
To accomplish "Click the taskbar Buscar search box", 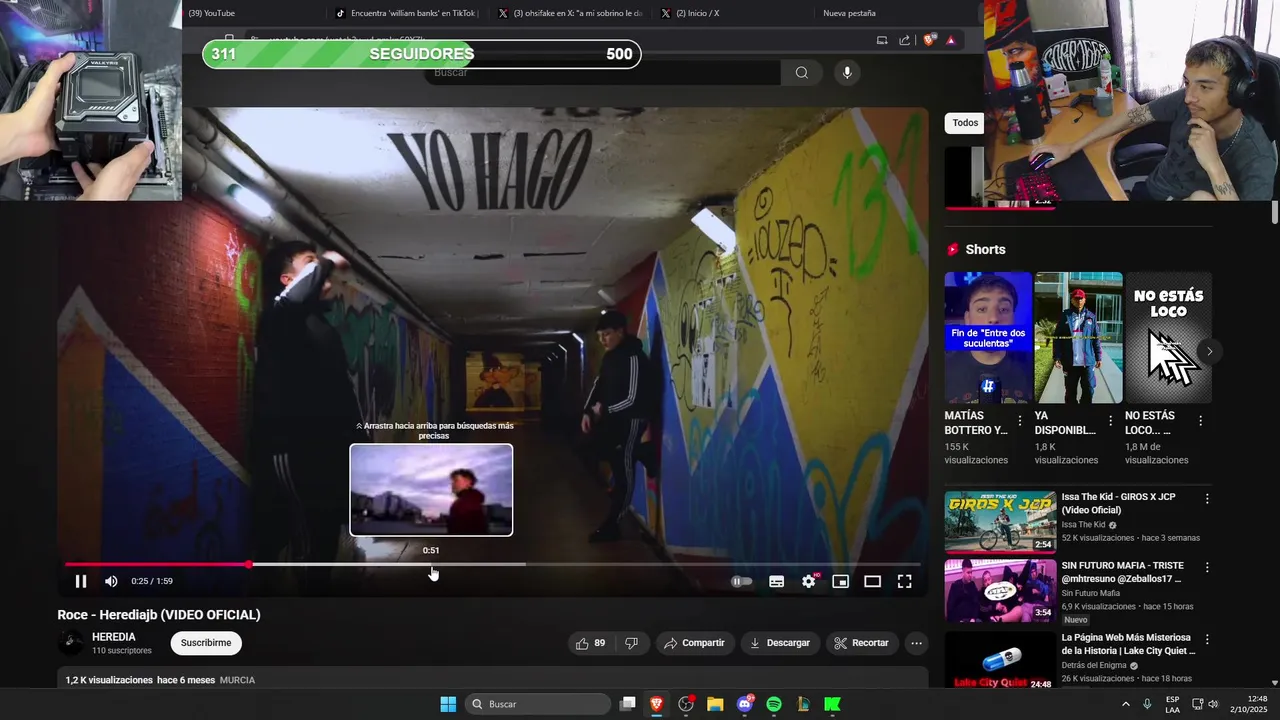I will pyautogui.click(x=538, y=704).
